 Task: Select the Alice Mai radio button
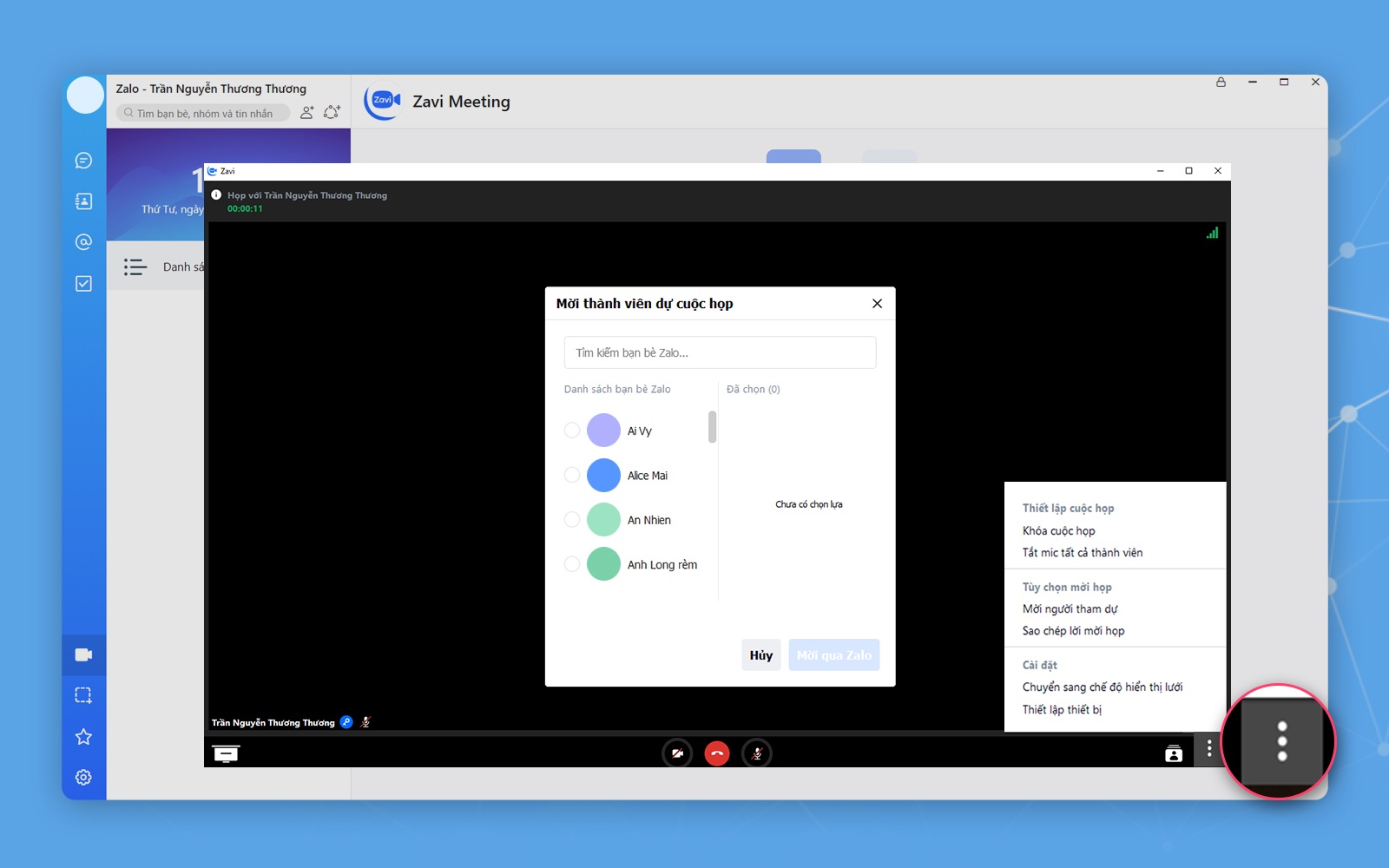572,475
